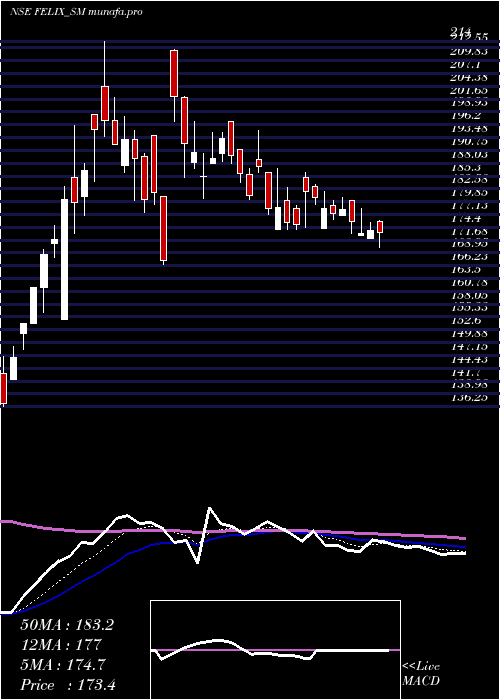The image size is (500, 700).
Task: Click the 171.68 price axis label
Action: pos(468,231)
